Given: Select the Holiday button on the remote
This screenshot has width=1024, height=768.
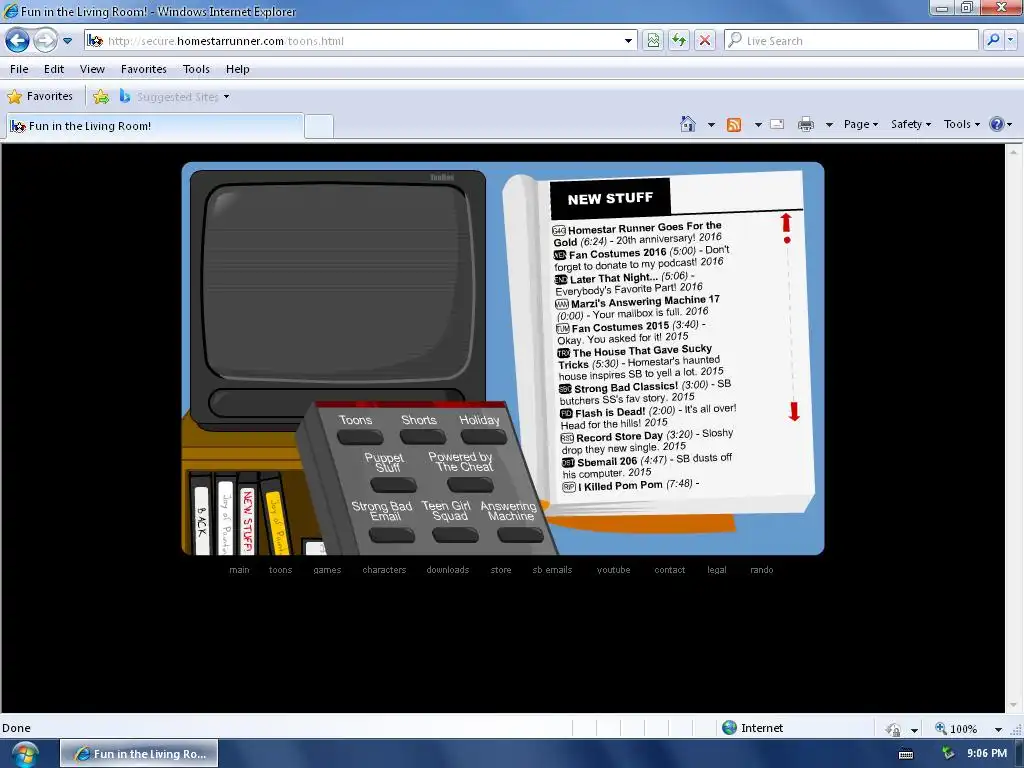Looking at the screenshot, I should pyautogui.click(x=483, y=436).
